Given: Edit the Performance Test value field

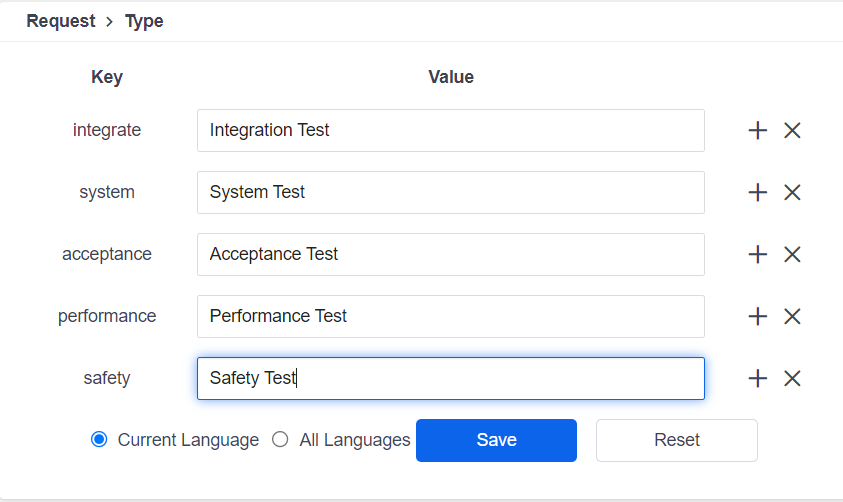Looking at the screenshot, I should [x=450, y=316].
